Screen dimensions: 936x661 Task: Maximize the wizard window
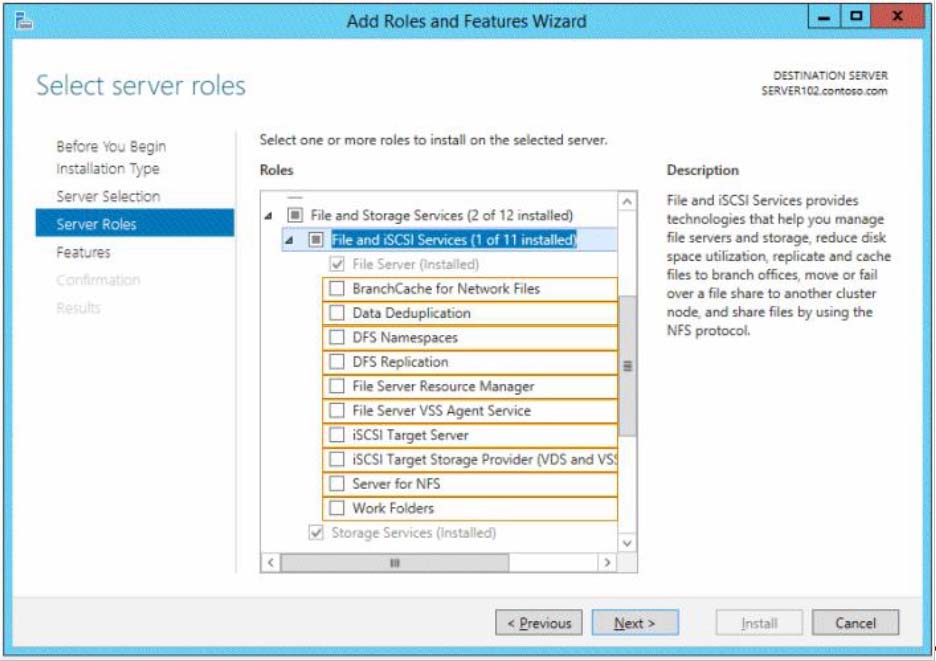[x=856, y=17]
